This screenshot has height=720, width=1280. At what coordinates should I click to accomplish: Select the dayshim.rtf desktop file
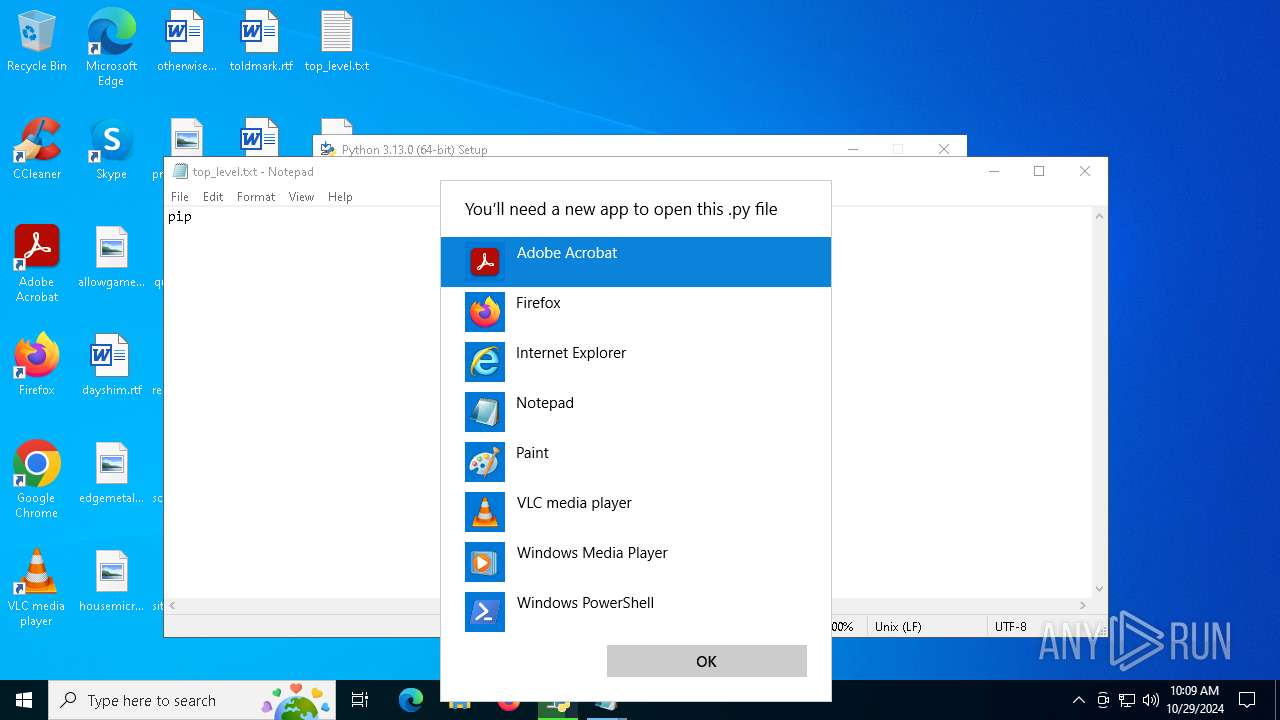point(111,366)
